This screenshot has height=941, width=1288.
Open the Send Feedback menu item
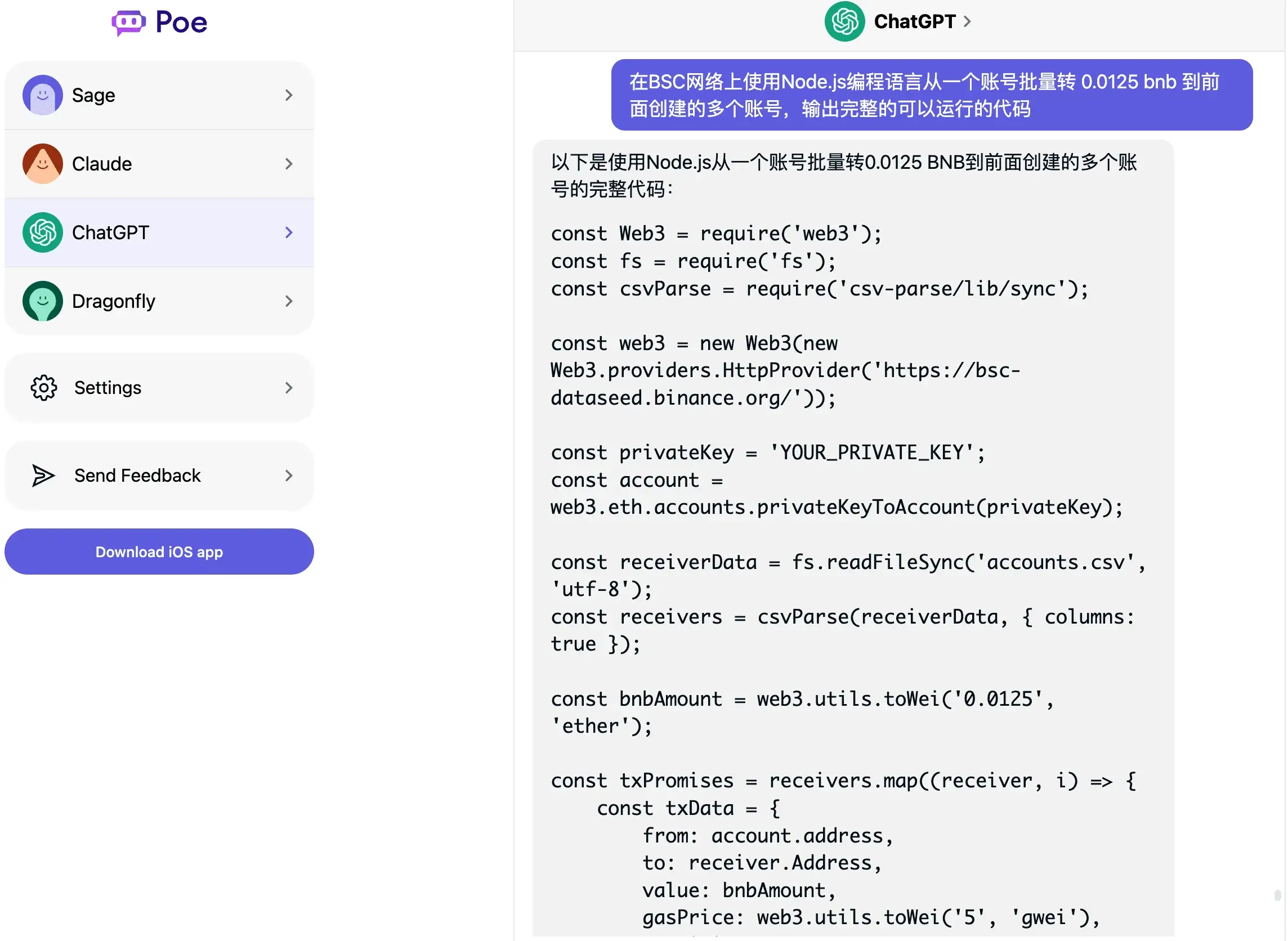click(x=159, y=476)
